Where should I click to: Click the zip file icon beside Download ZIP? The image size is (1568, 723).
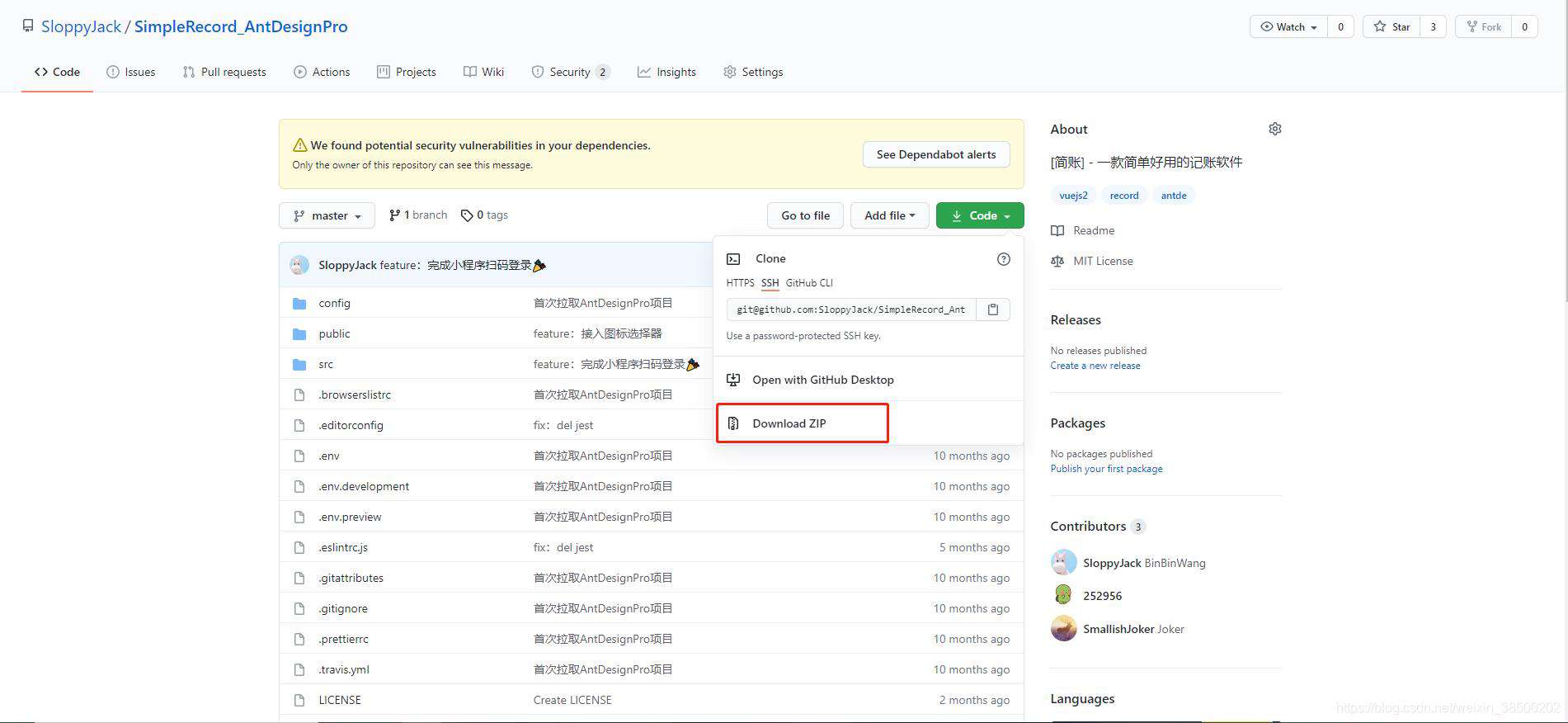pos(733,423)
